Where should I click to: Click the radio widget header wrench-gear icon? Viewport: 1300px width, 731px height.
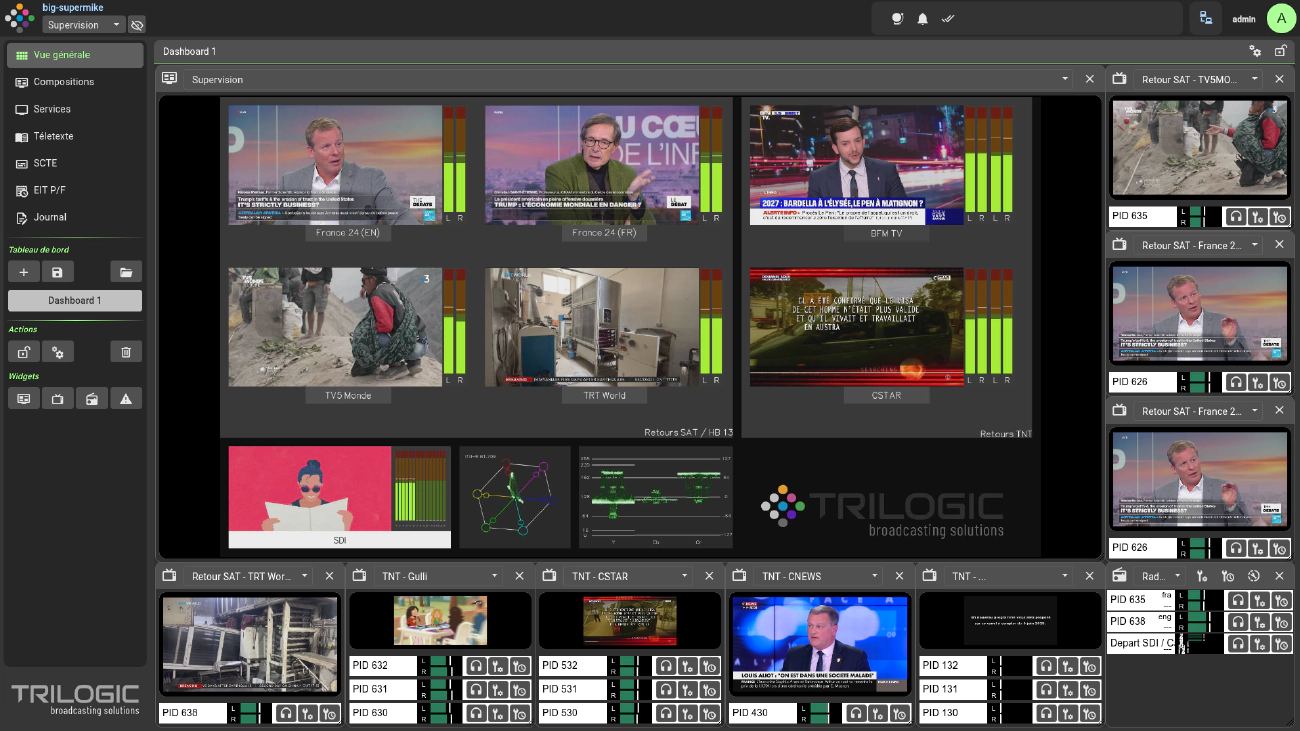tap(1203, 576)
